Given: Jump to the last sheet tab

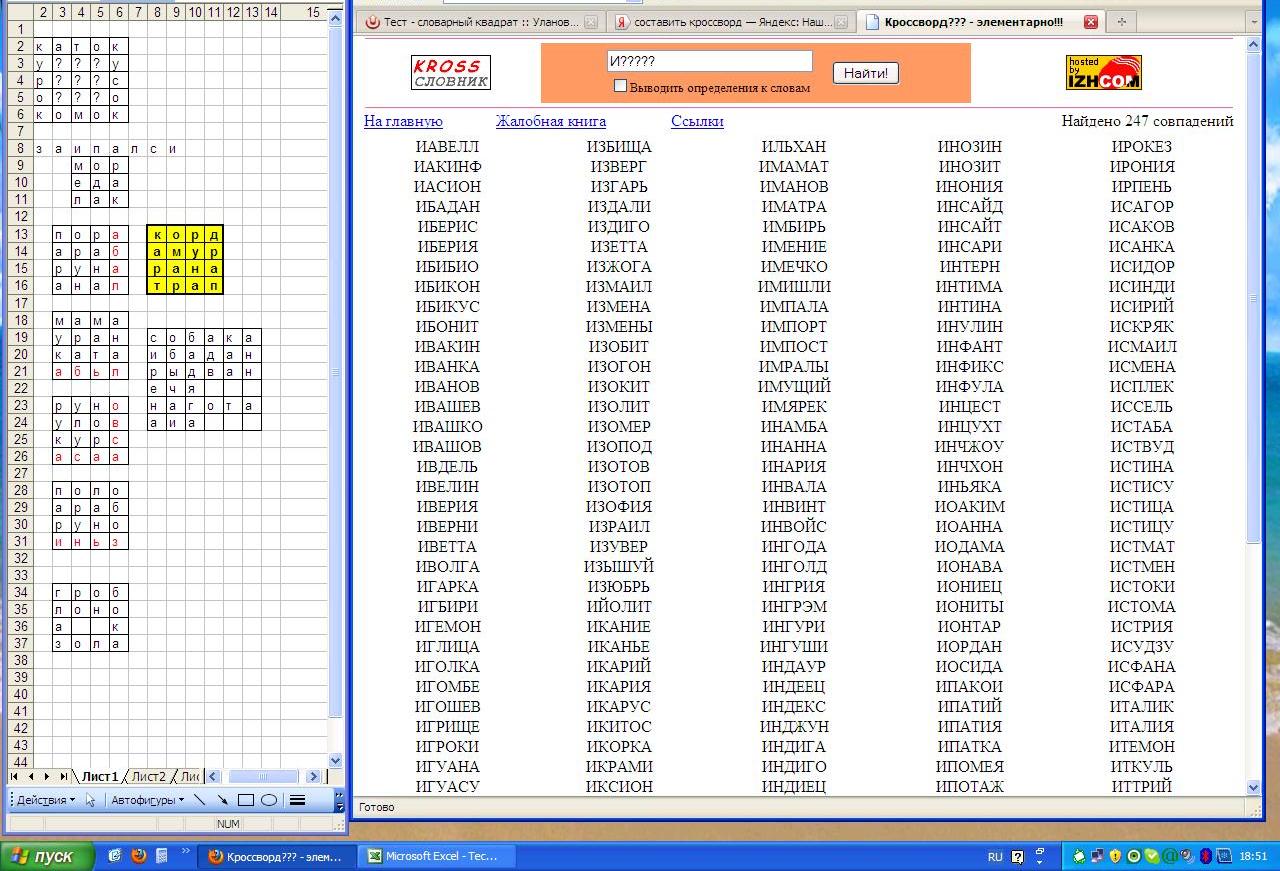Looking at the screenshot, I should pos(63,776).
